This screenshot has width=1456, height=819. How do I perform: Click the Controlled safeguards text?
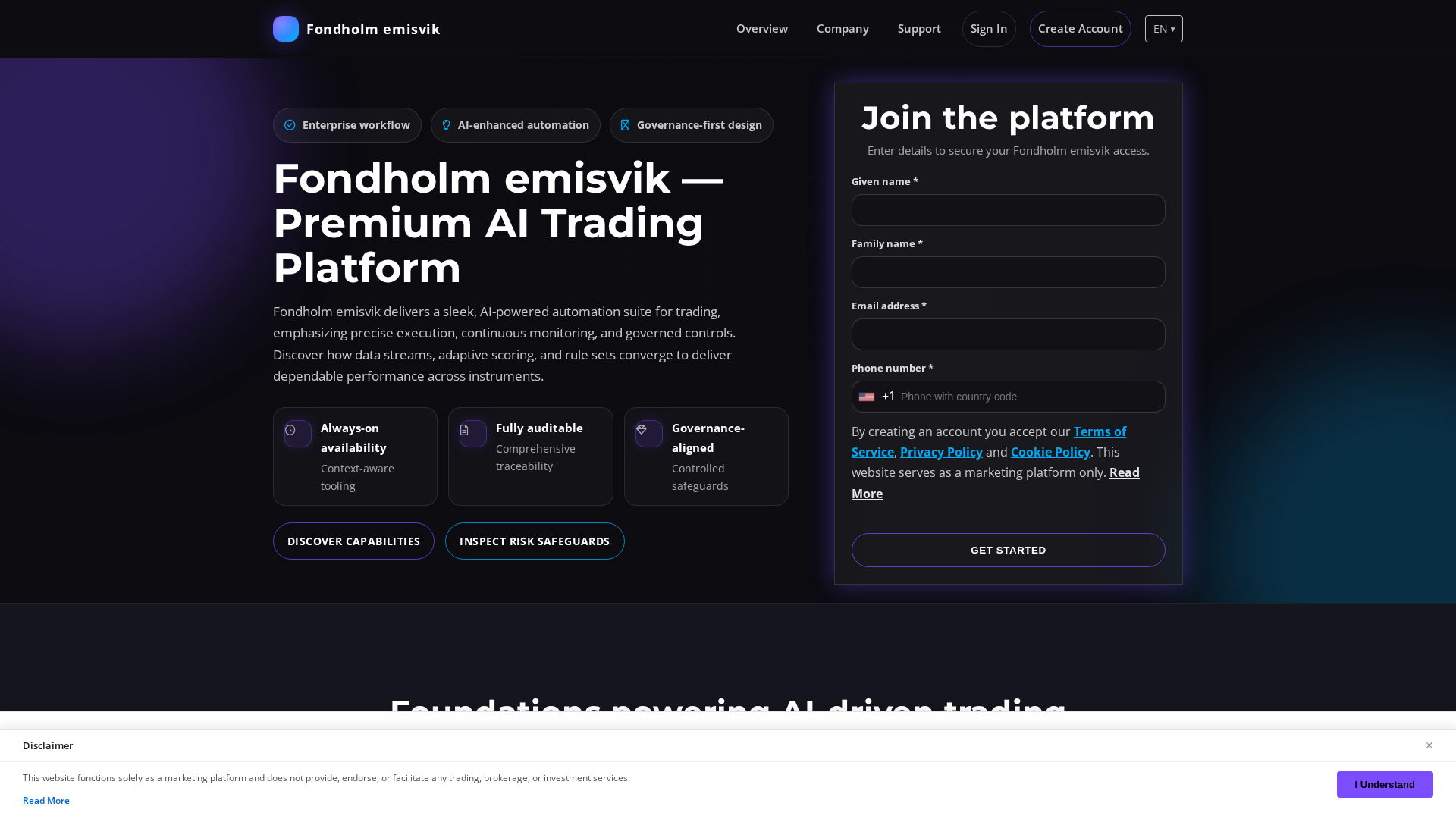(700, 477)
